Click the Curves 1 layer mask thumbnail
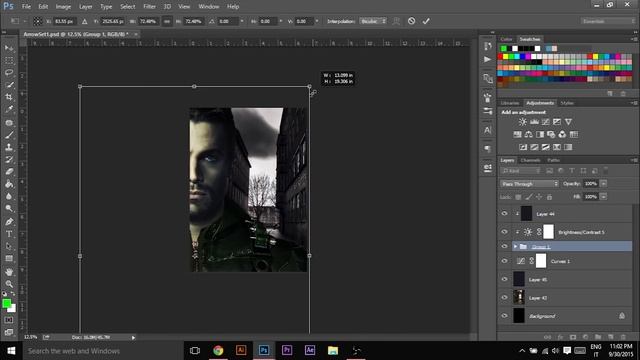640x360 pixels. tap(541, 261)
